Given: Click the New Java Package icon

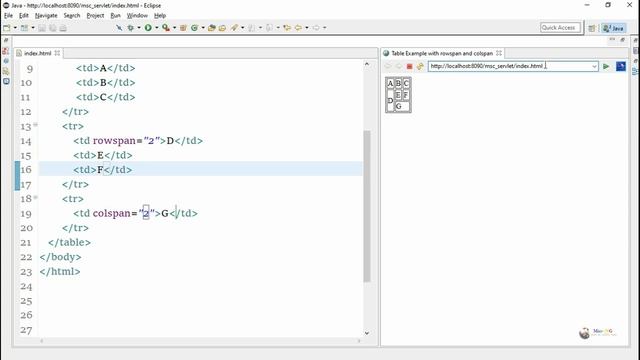Looking at the screenshot, I should tap(183, 28).
